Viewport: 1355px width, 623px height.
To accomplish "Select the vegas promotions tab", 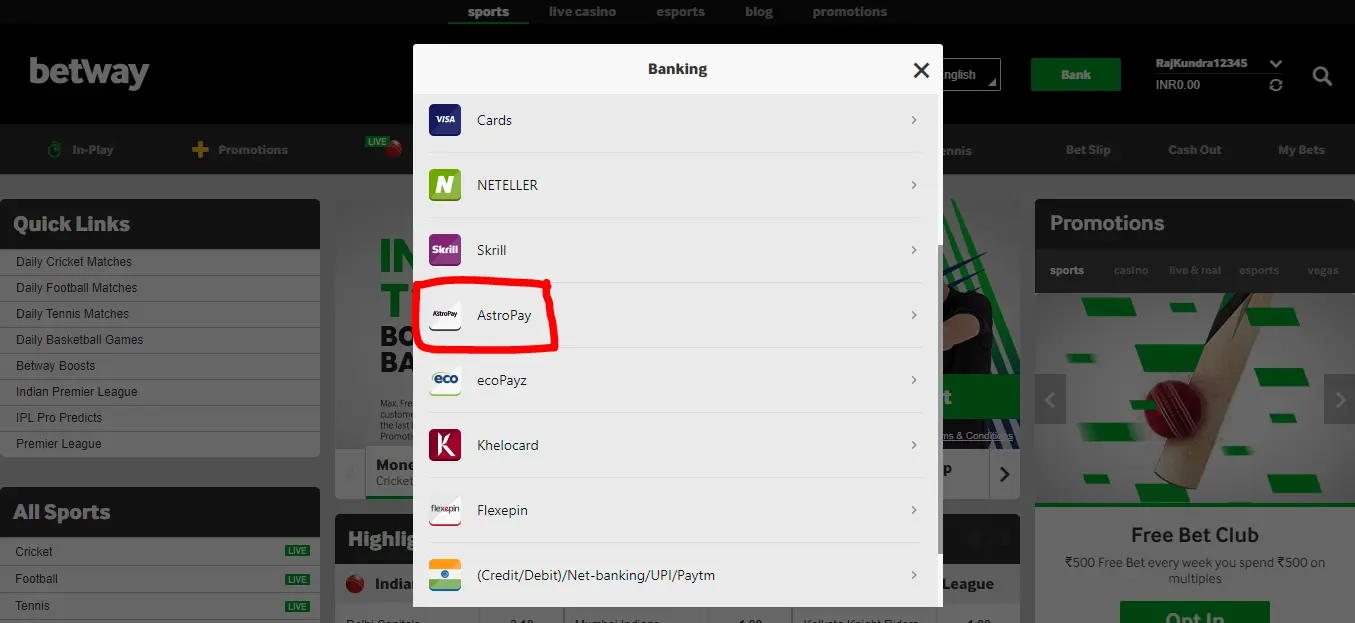I will pos(1323,271).
